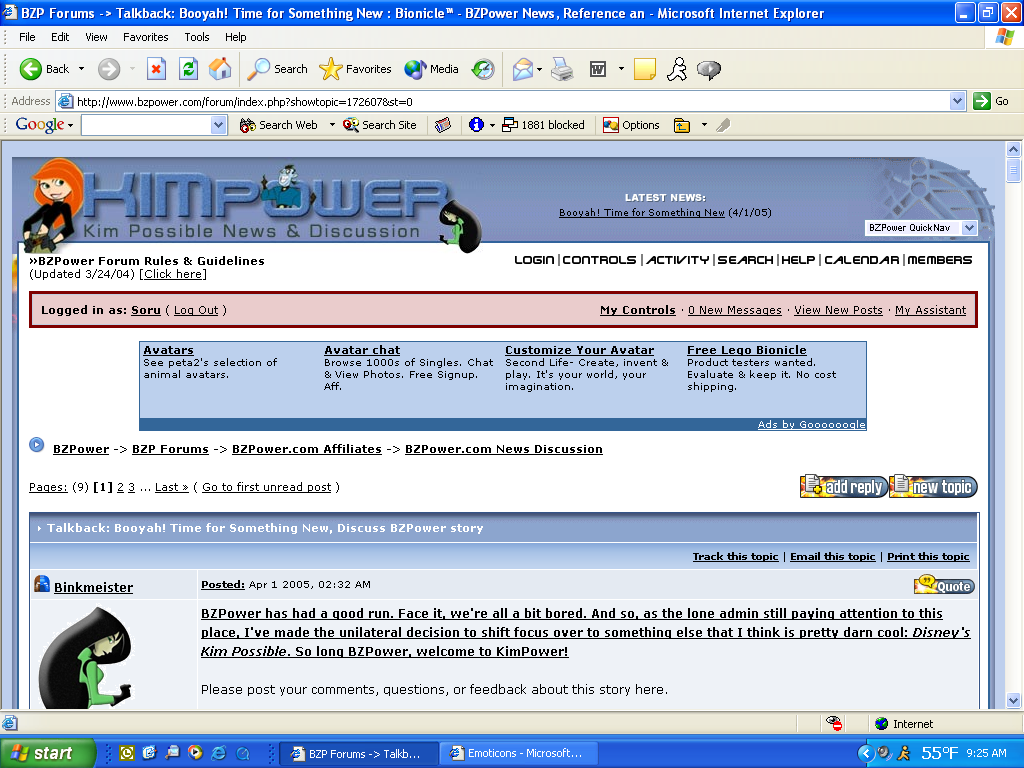Click the Google toolbar highlighter icon
Image resolution: width=1024 pixels, height=768 pixels.
[x=722, y=125]
